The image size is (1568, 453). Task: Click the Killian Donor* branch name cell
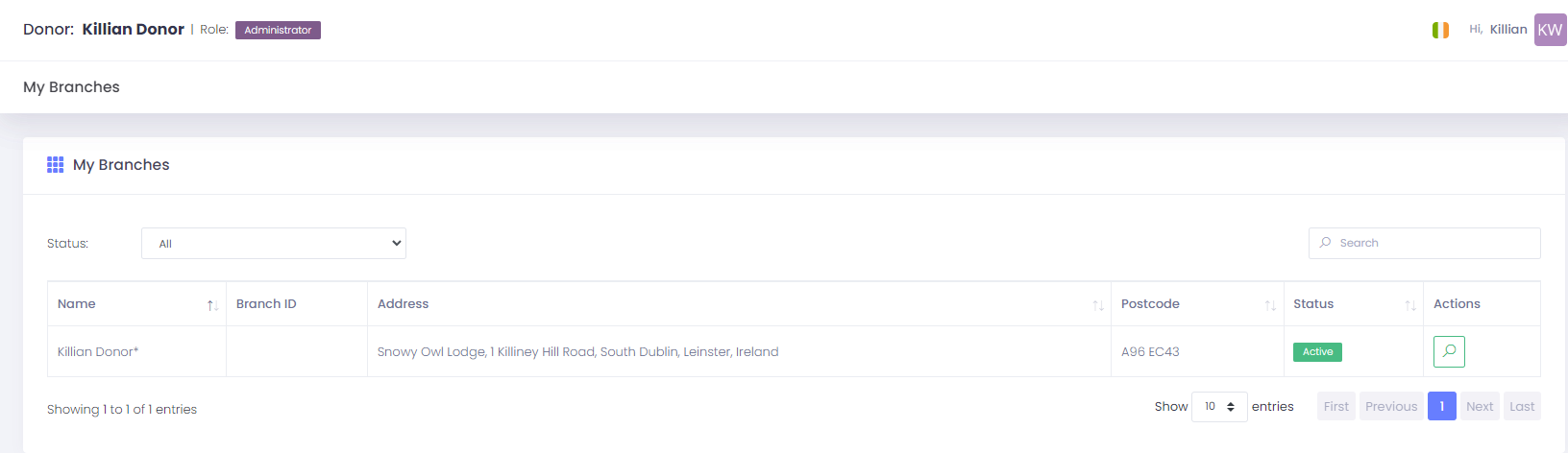(x=137, y=351)
